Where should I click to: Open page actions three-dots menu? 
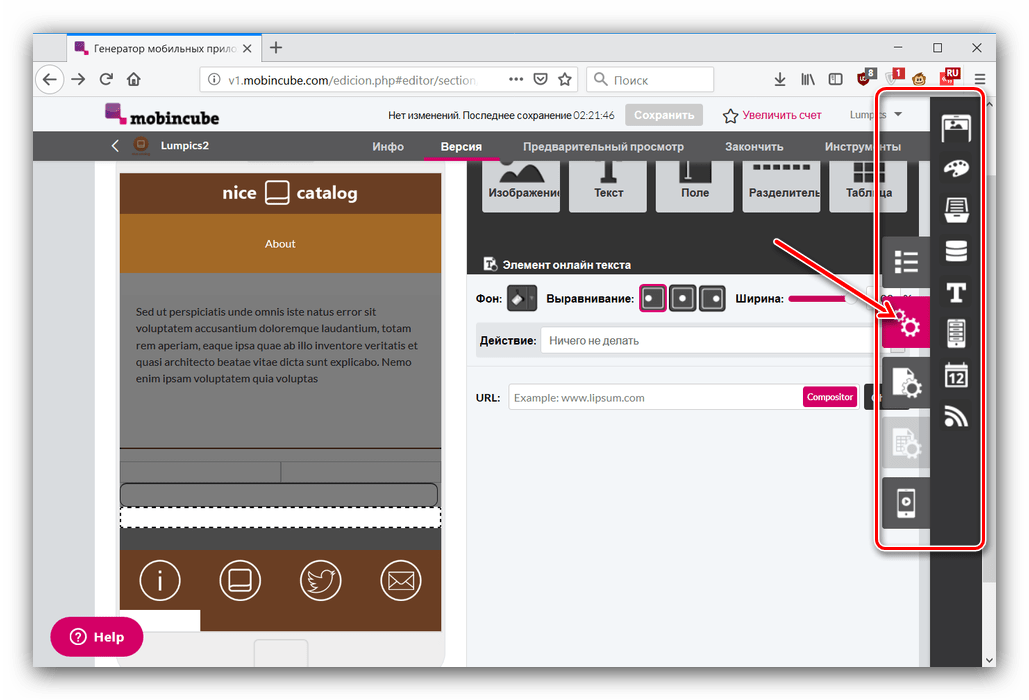point(516,79)
